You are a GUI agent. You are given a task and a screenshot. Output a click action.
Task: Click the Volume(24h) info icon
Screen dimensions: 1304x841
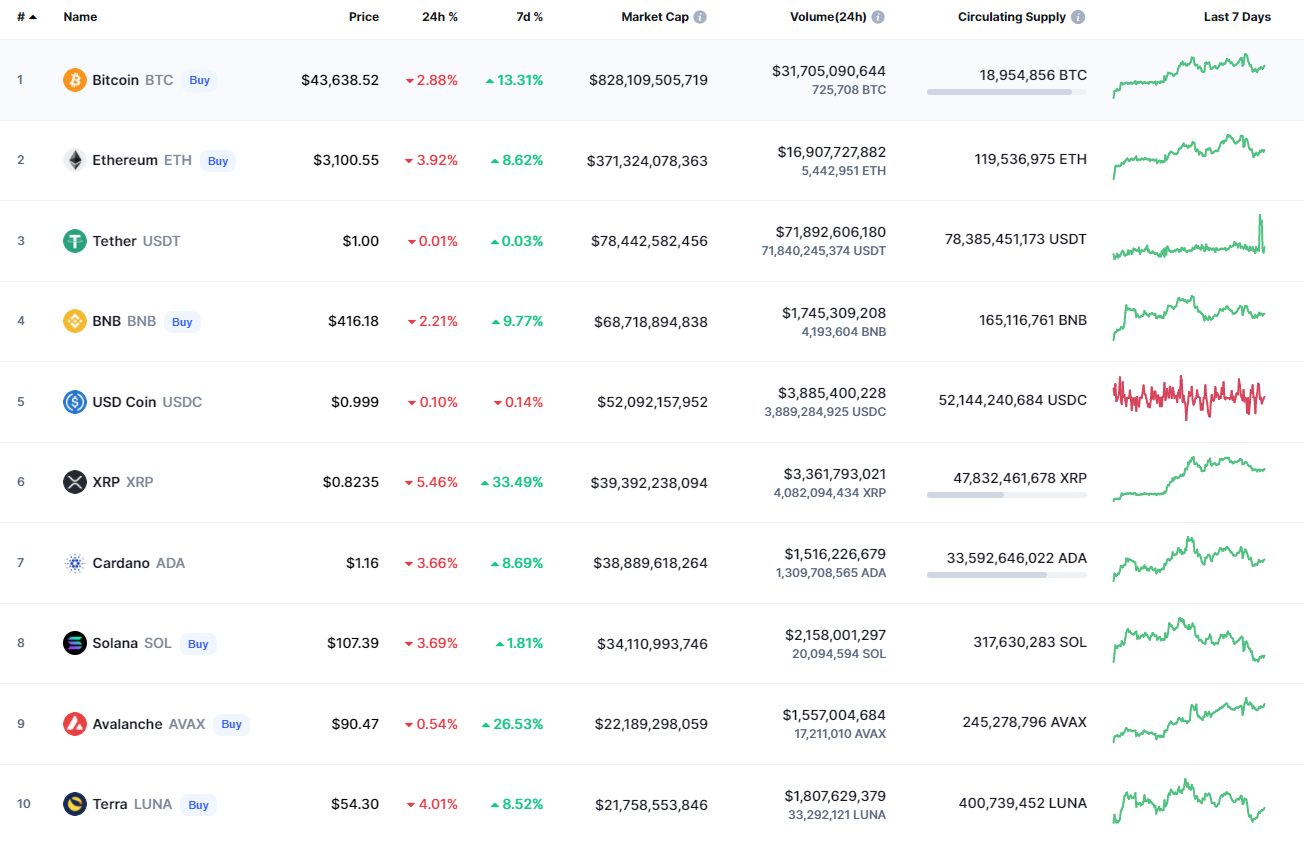(x=878, y=17)
